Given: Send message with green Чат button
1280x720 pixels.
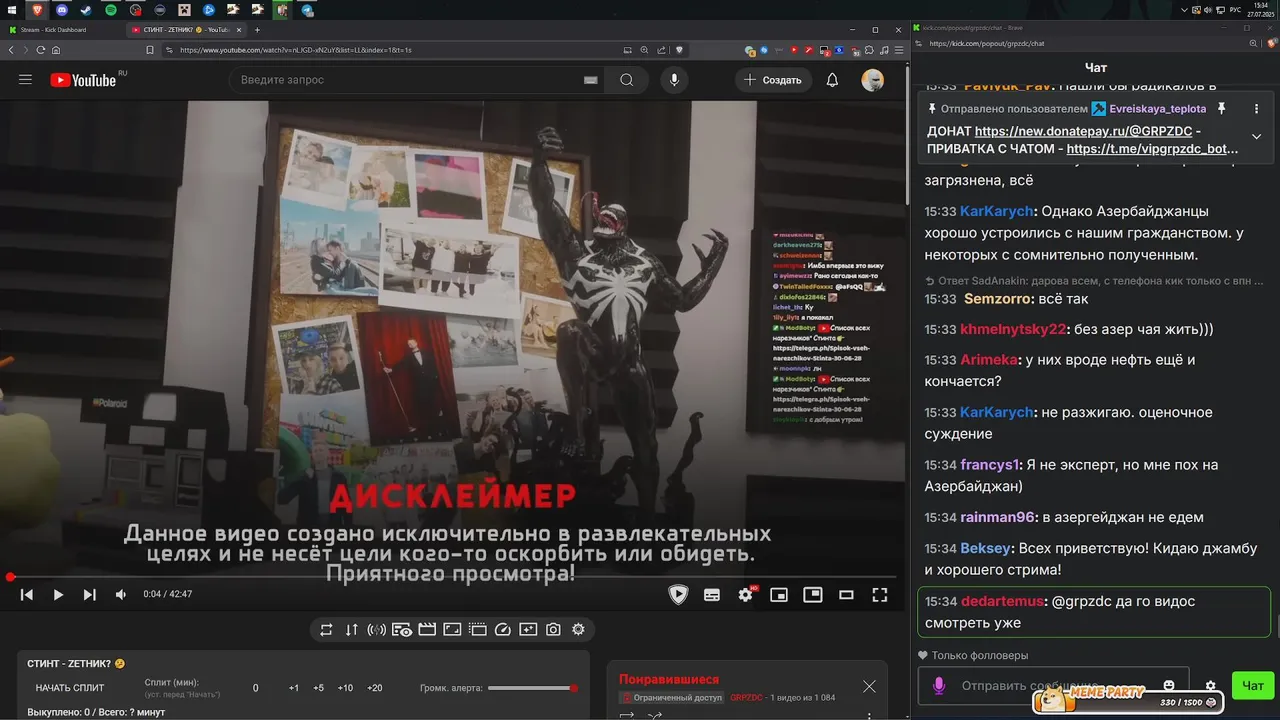Looking at the screenshot, I should [1253, 686].
